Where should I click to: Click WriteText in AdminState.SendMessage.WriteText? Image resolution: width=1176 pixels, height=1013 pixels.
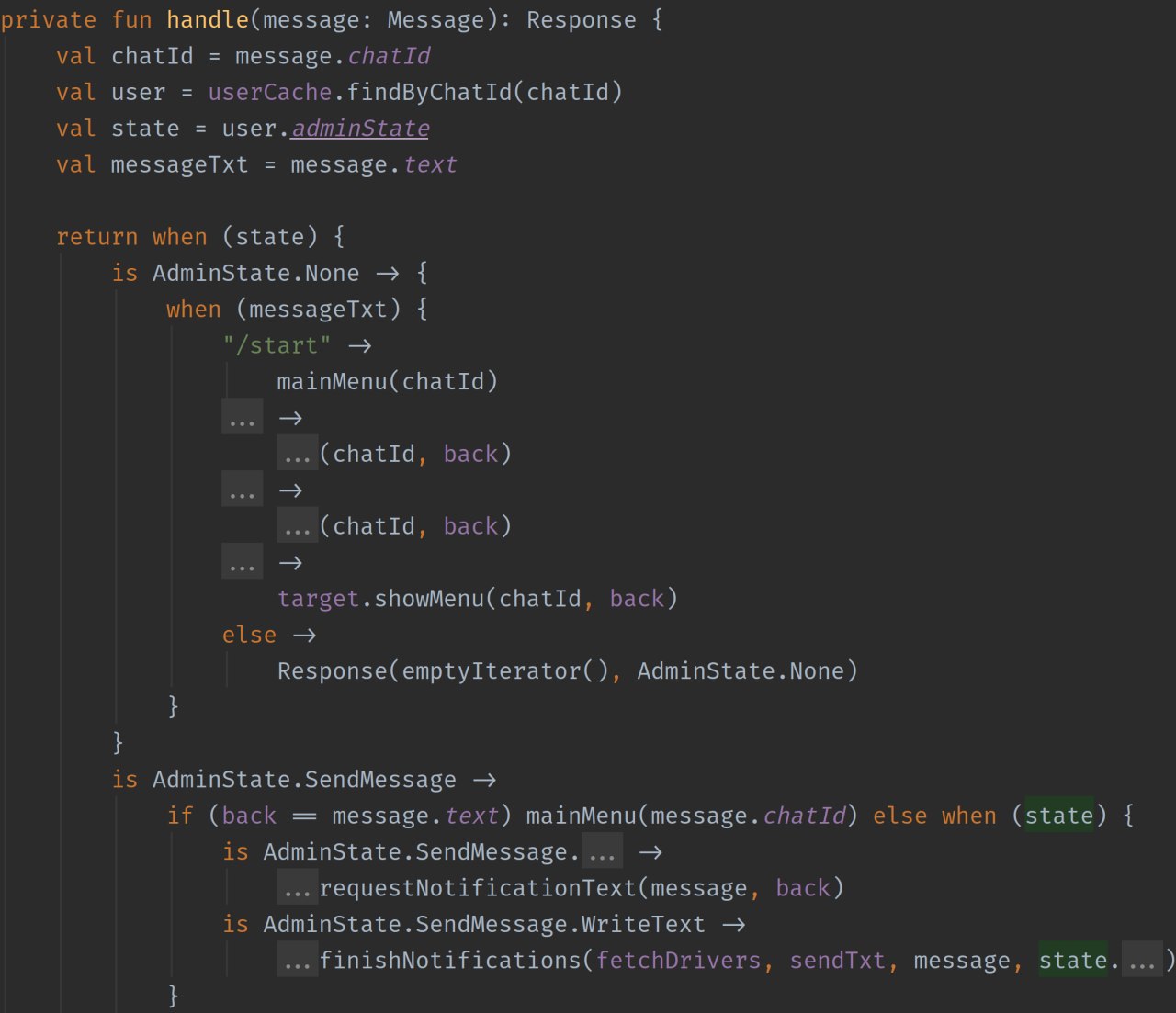[643, 924]
